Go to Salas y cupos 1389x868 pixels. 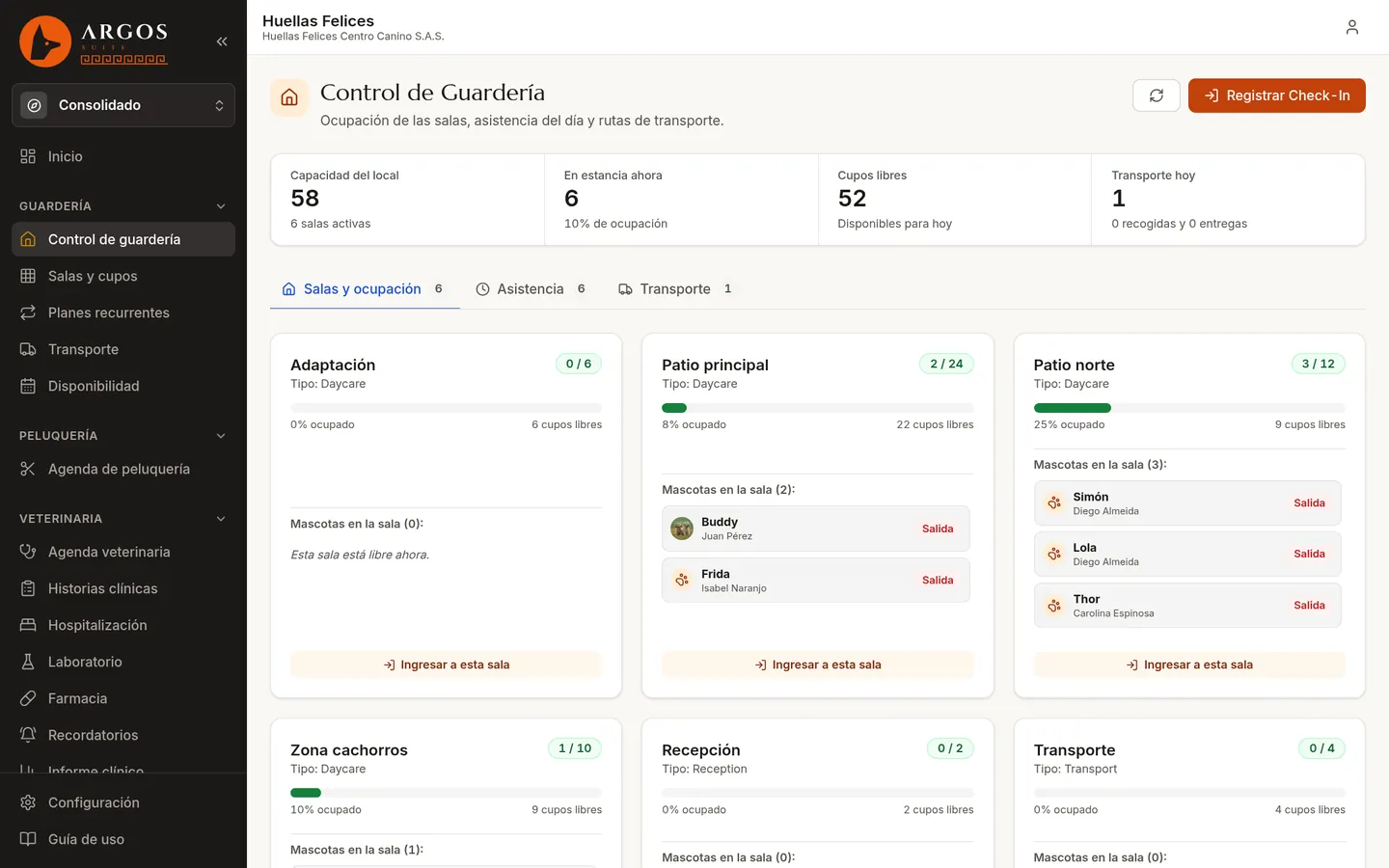point(123,276)
